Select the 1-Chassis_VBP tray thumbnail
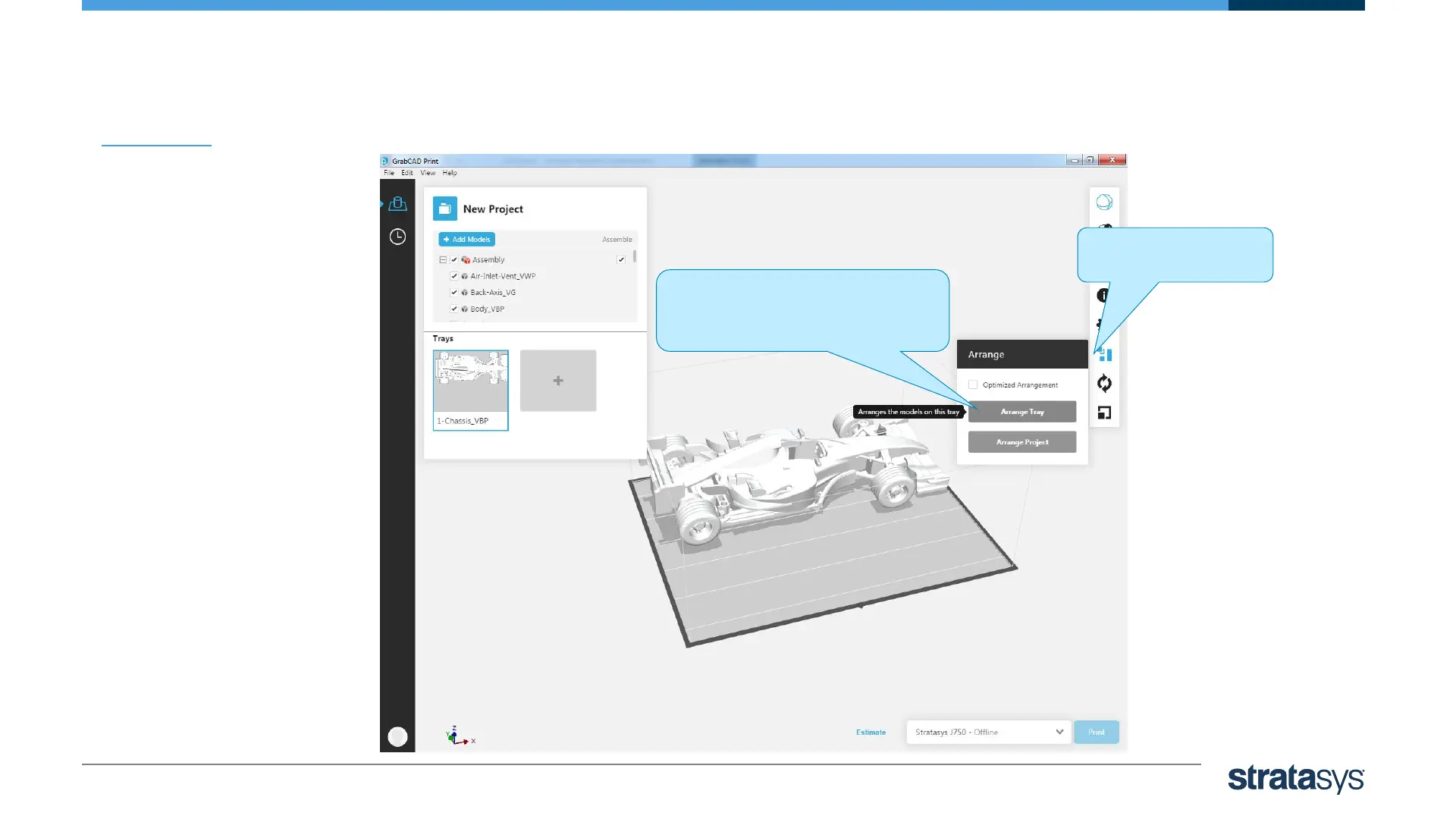The image size is (1456, 819). 470,390
